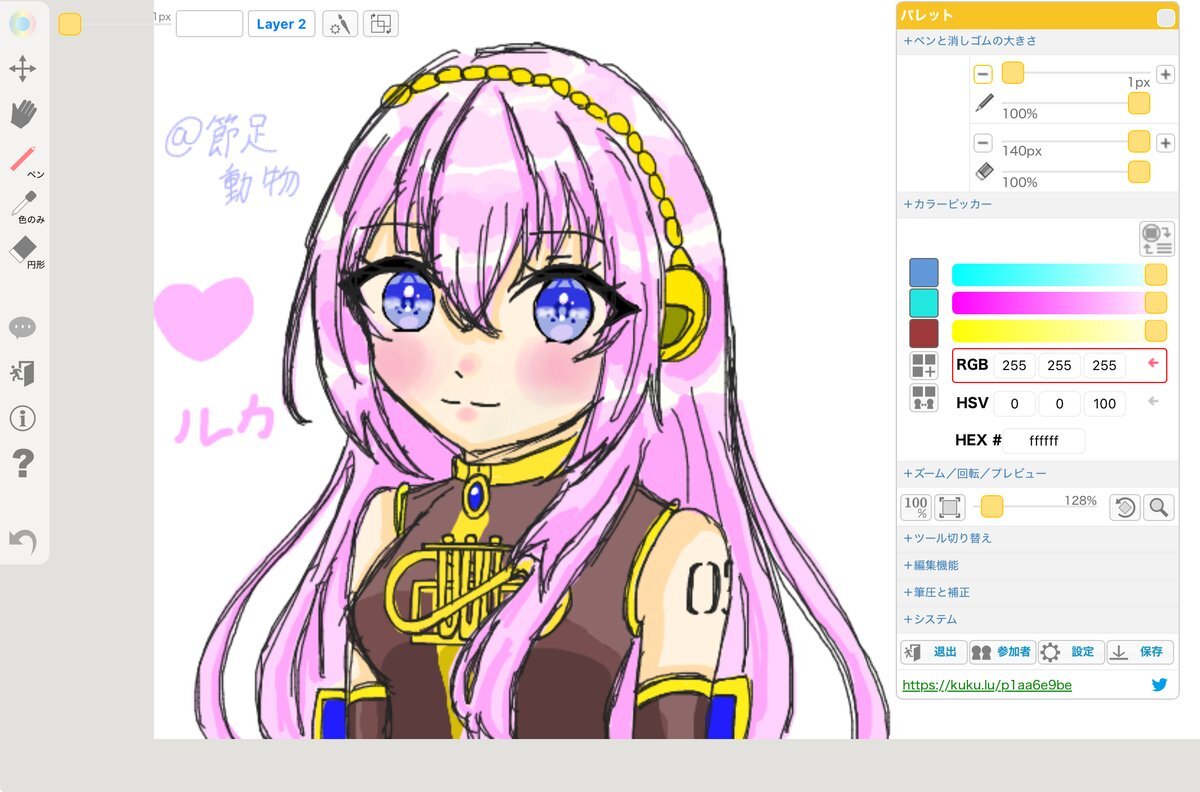
Task: Click the empty box left of Layer 2
Action: pos(209,24)
